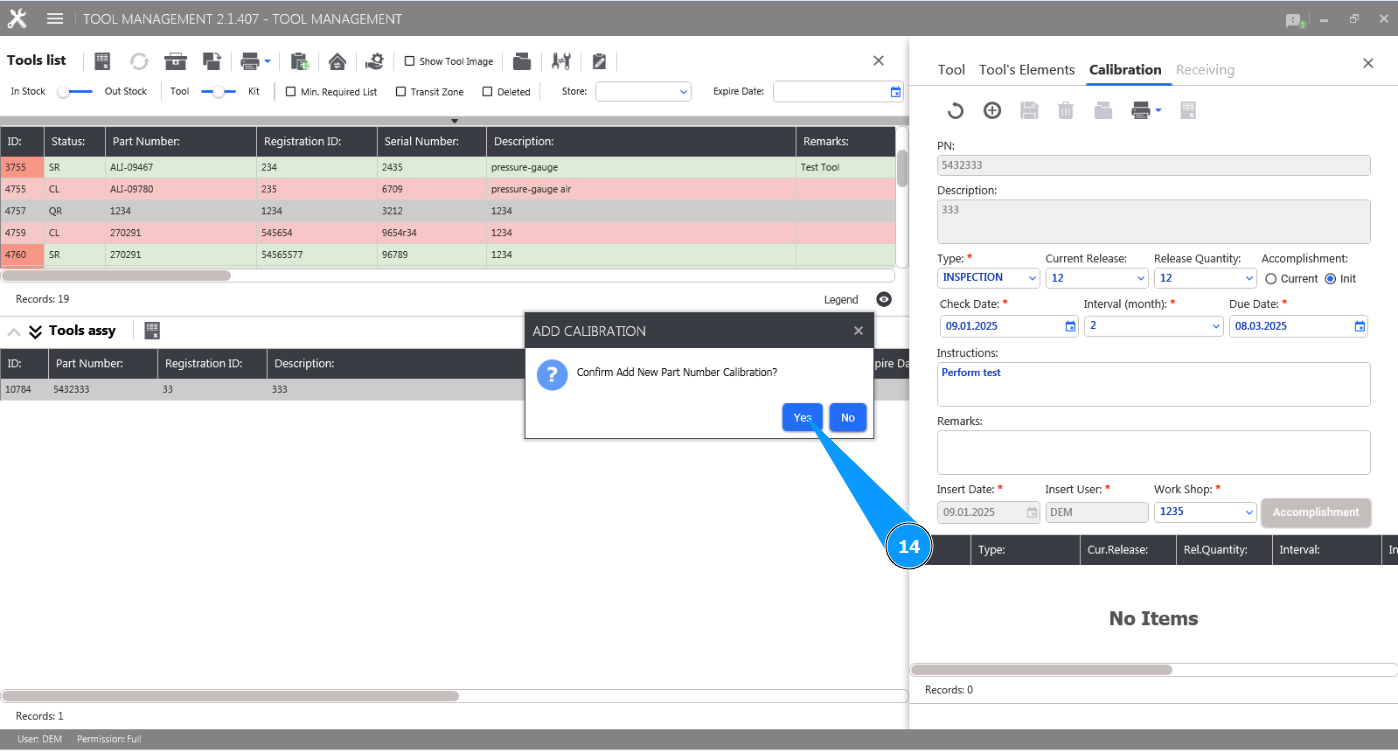The image size is (1398, 751).
Task: Open the Check Date calendar picker
Action: (x=1070, y=326)
